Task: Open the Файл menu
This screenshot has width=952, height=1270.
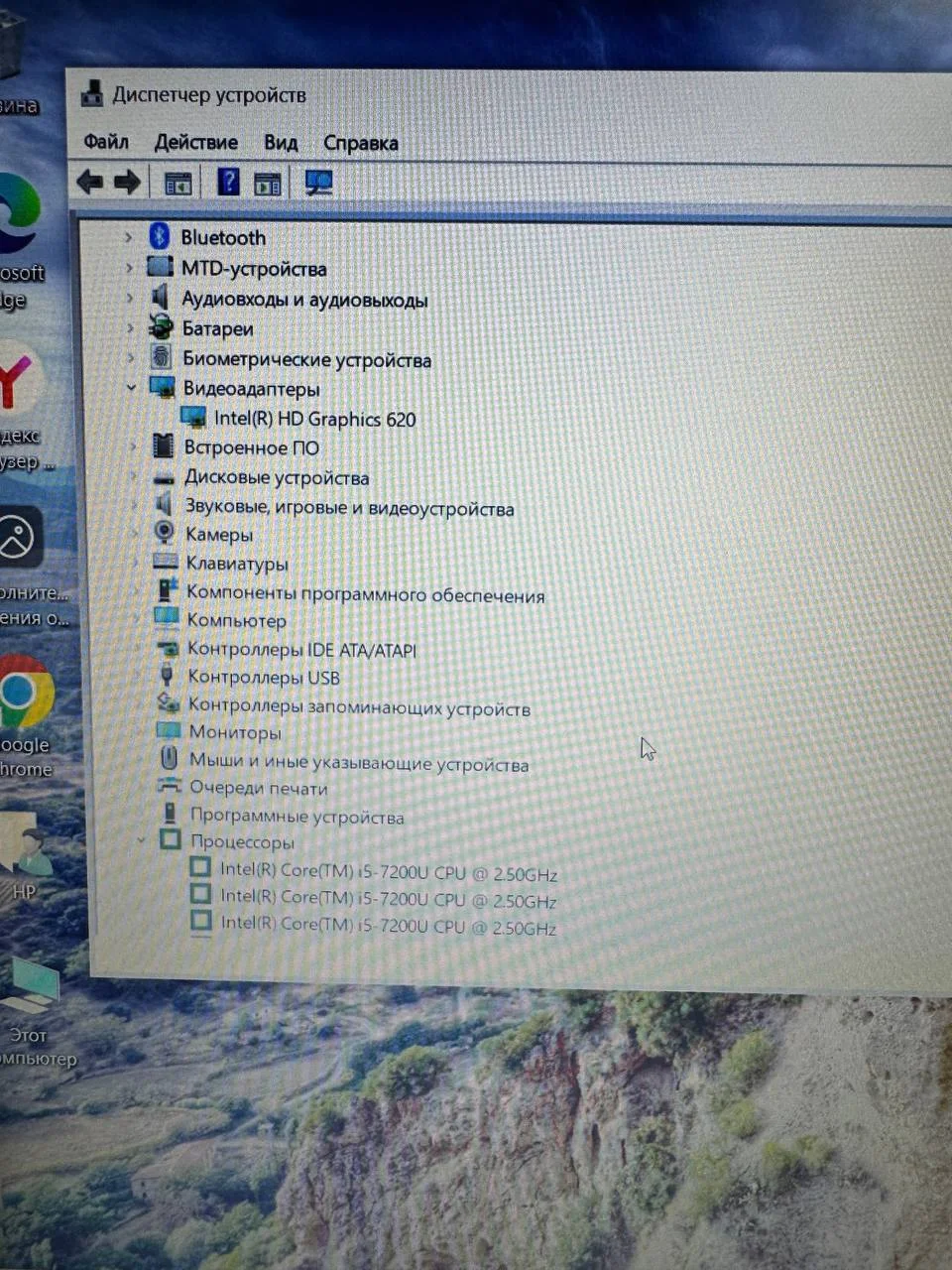Action: (x=106, y=141)
